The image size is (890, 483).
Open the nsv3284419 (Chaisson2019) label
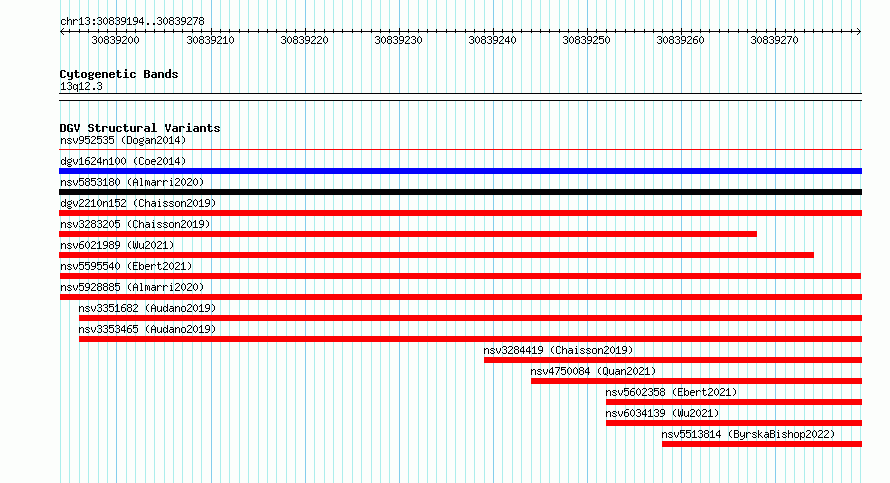click(x=559, y=350)
